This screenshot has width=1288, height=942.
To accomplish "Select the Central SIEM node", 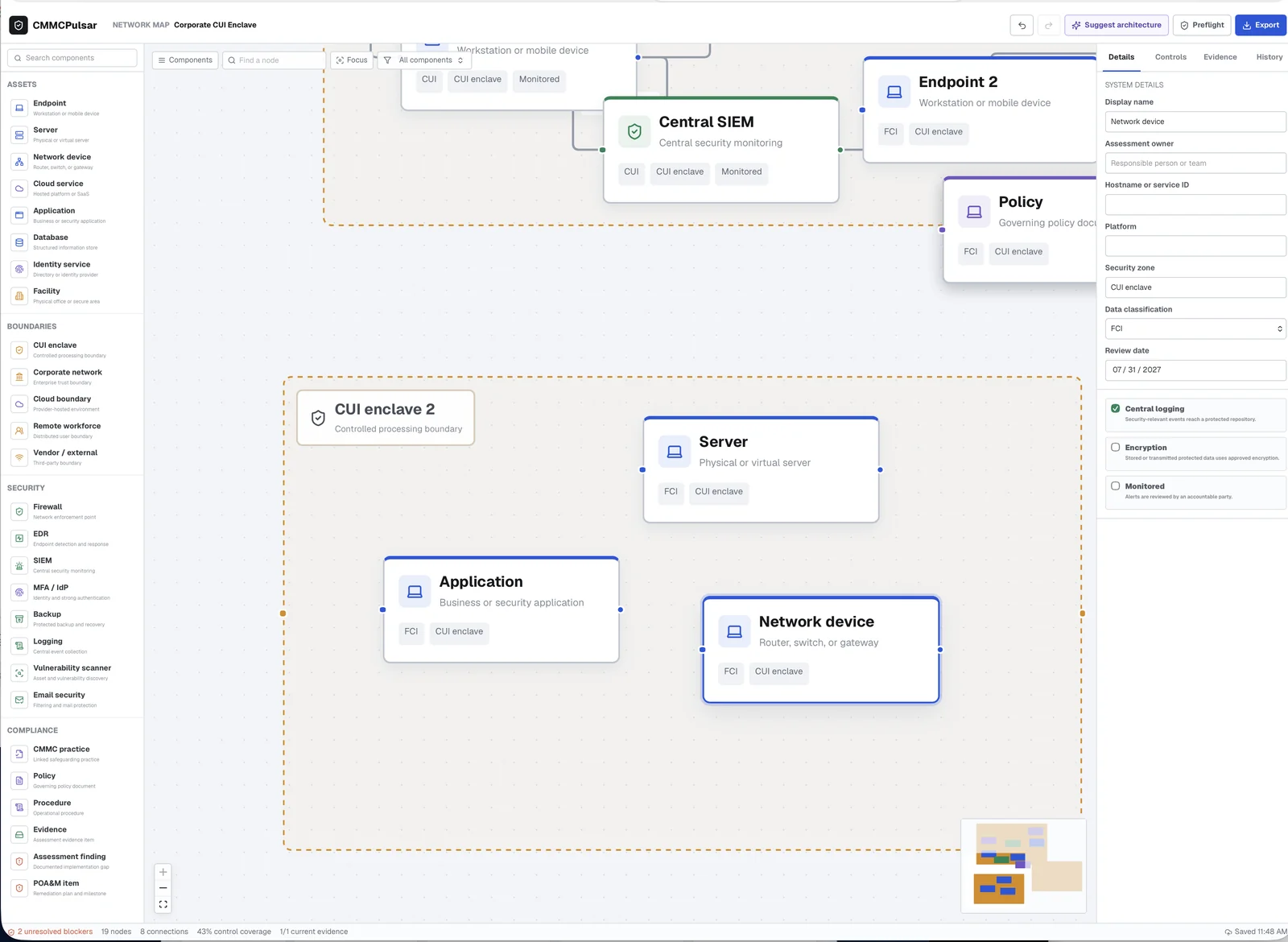I will (721, 150).
